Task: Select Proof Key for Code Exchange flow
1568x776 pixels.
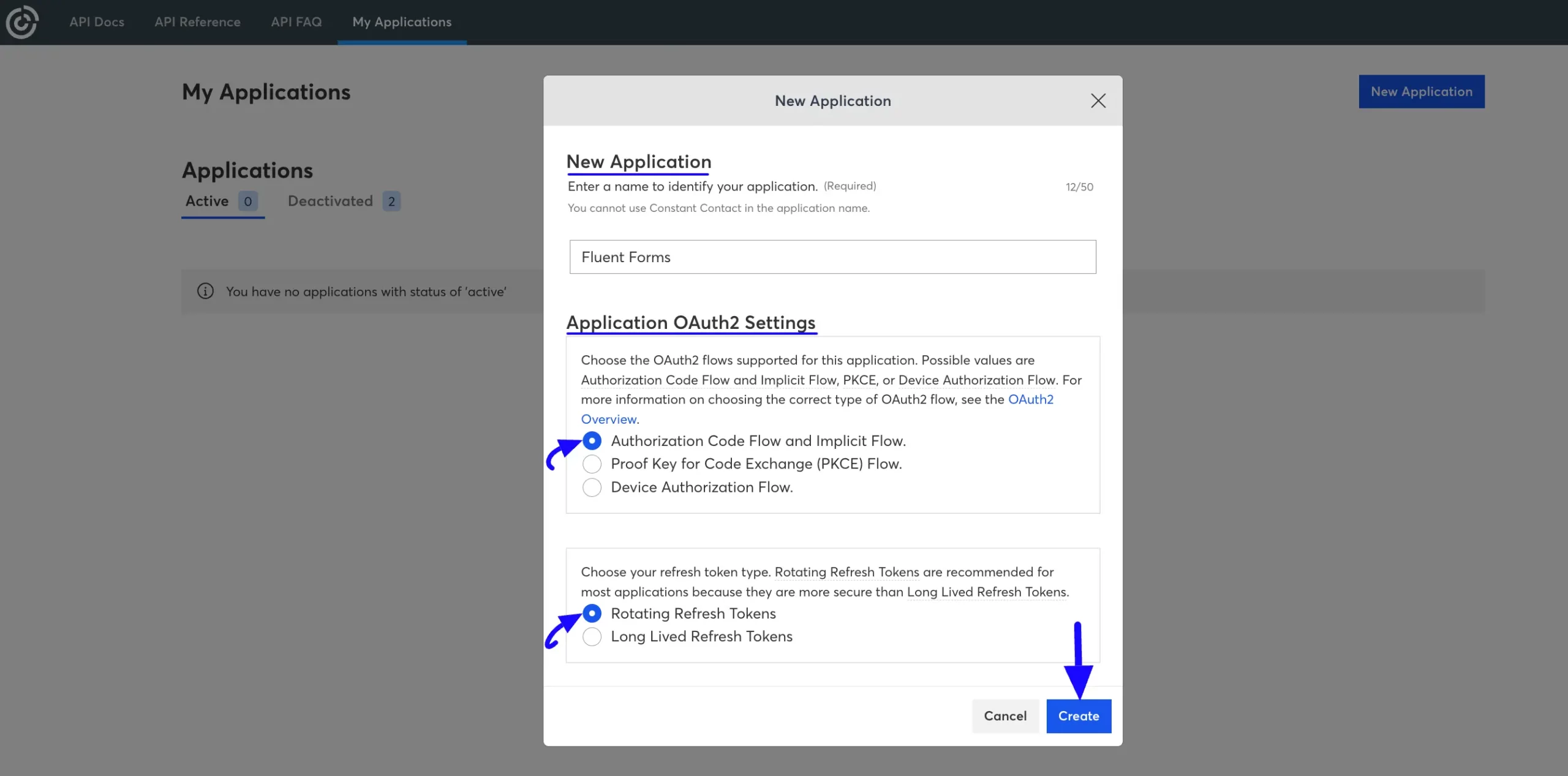Action: (592, 464)
